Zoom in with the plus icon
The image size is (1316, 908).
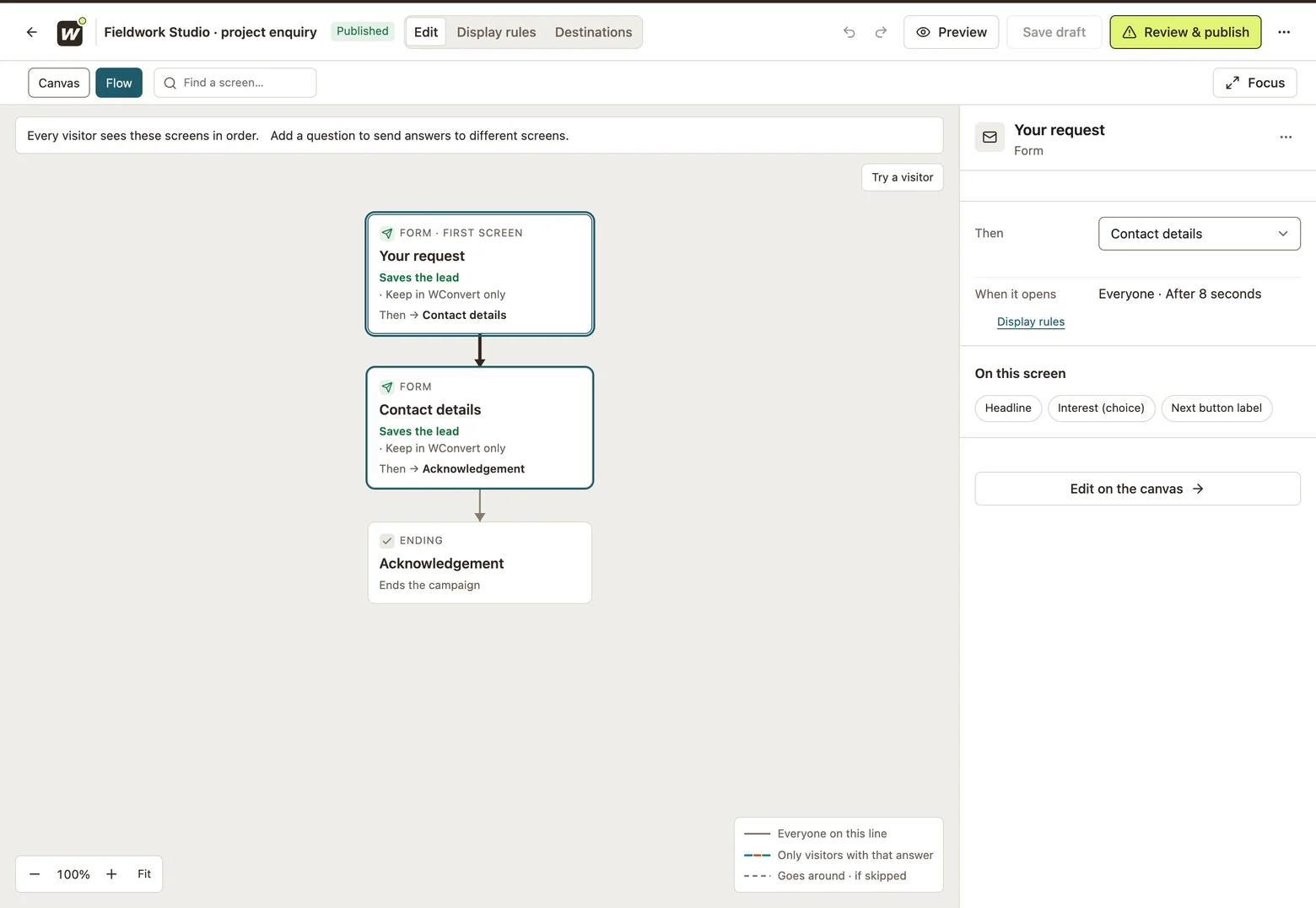111,874
